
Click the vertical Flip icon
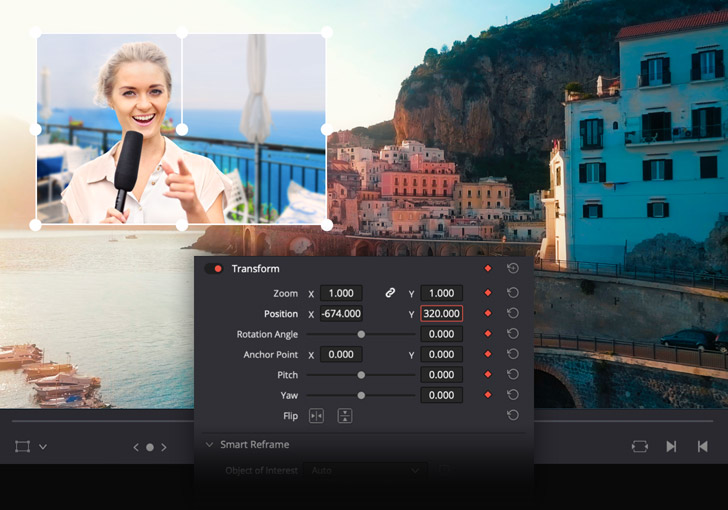click(x=344, y=416)
